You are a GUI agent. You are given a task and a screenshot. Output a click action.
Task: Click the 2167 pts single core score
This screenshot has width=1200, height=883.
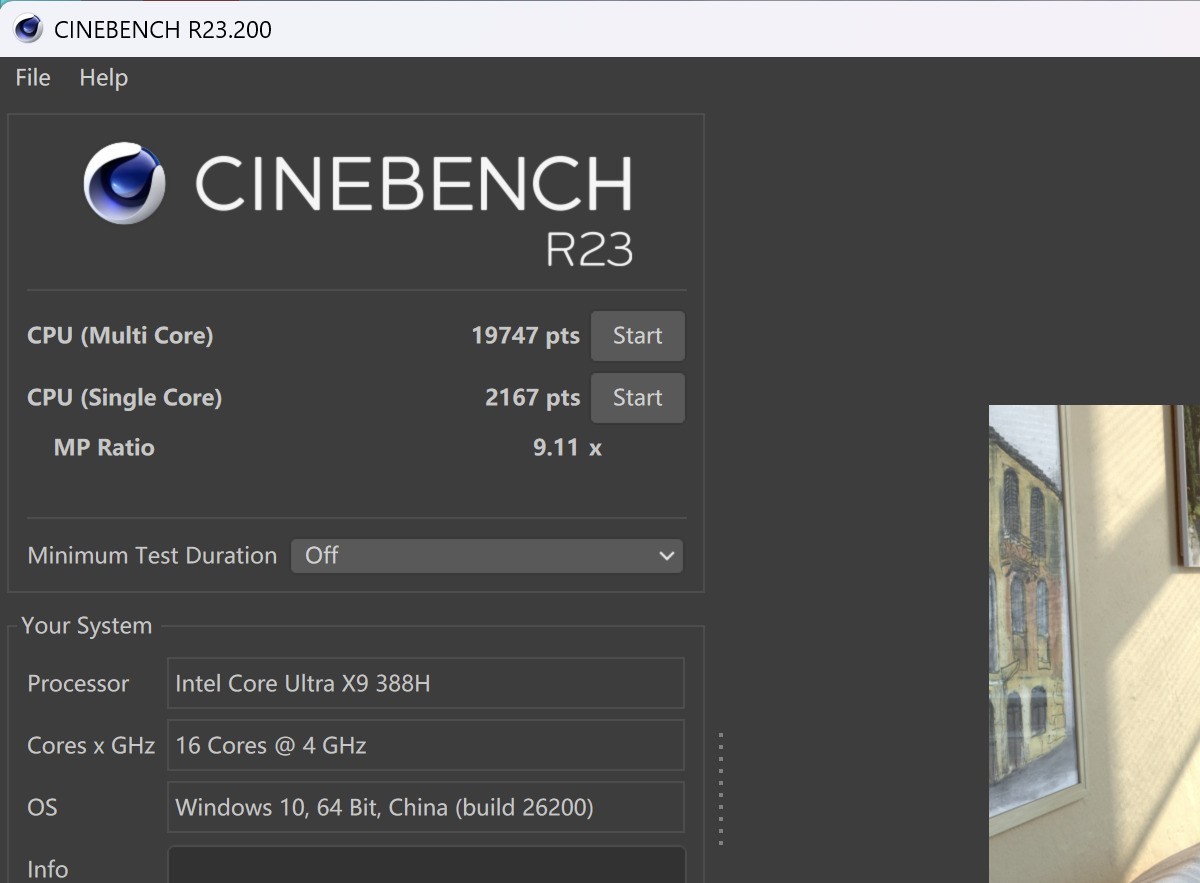click(x=532, y=398)
